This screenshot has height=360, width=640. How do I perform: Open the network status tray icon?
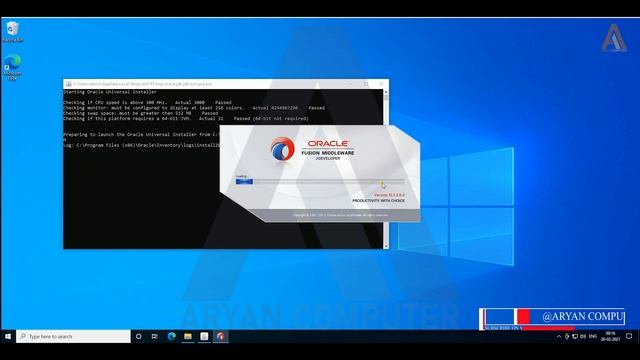[x=575, y=336]
